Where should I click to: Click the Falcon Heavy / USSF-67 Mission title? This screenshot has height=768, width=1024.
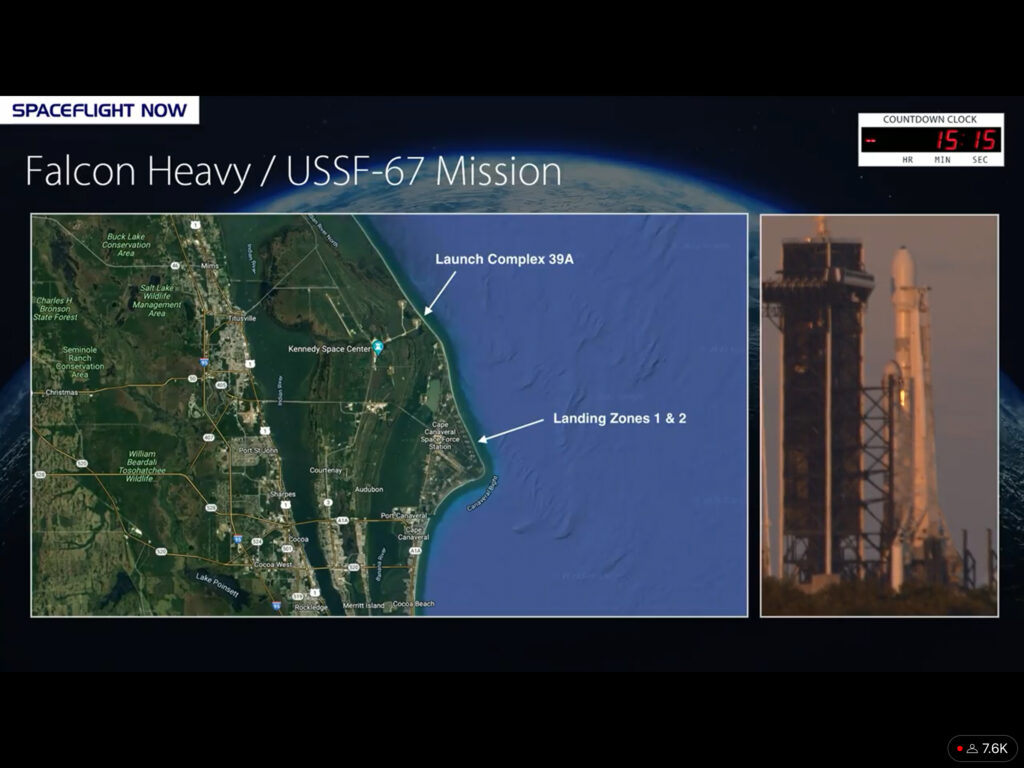293,171
